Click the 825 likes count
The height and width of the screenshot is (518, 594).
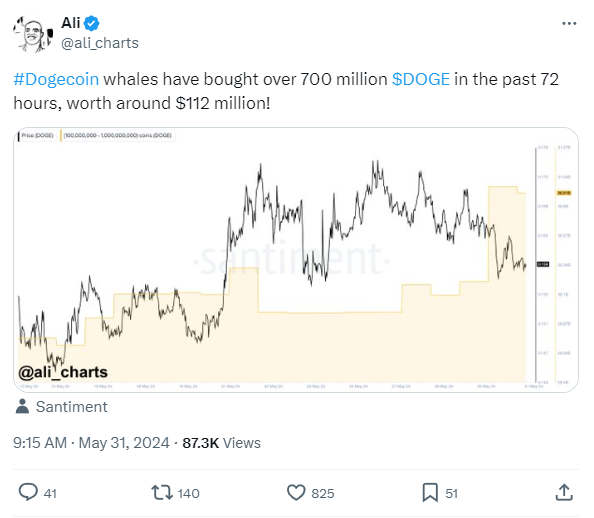click(x=323, y=493)
